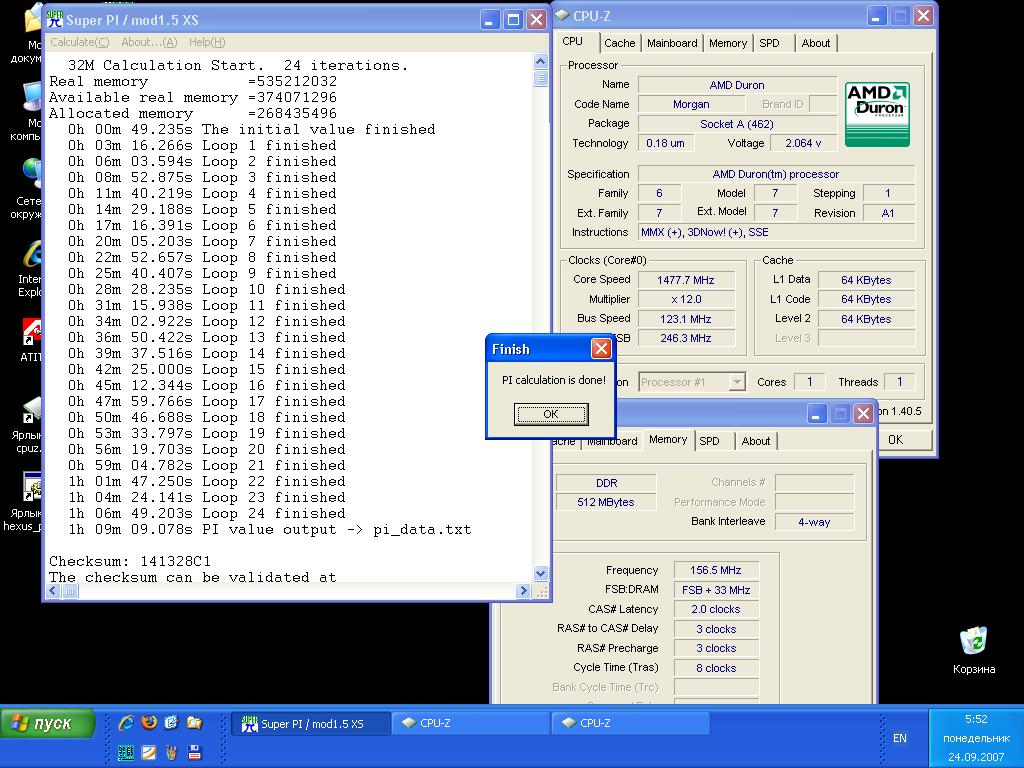Click the AMD Duron logo
This screenshot has width=1024, height=768.
[x=877, y=114]
